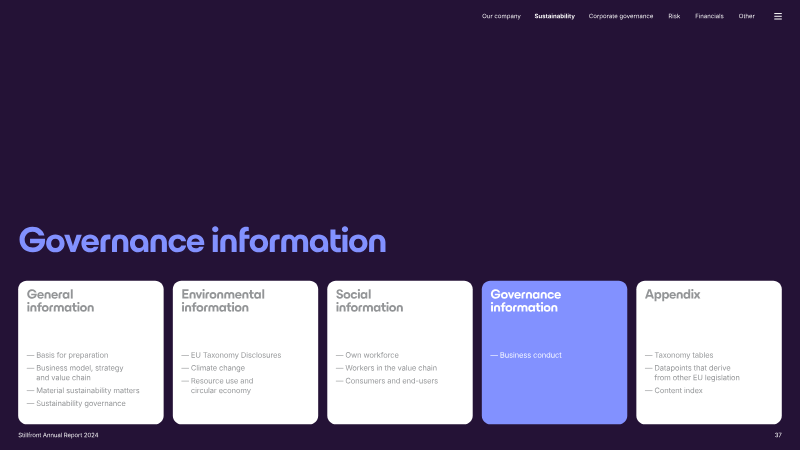Open Corporate governance in top navigation
The height and width of the screenshot is (450, 800).
(x=620, y=16)
